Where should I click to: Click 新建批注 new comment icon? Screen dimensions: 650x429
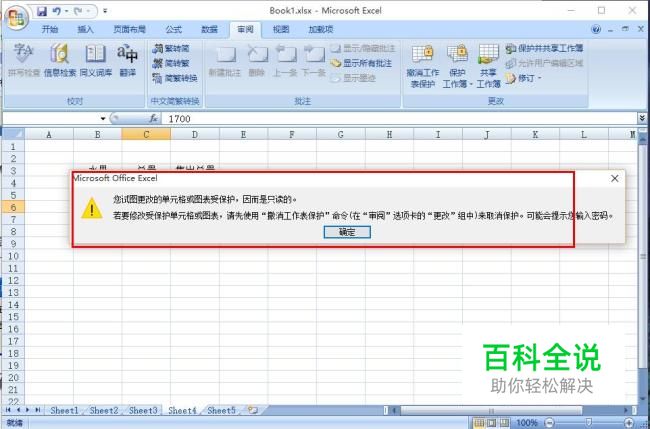[x=225, y=61]
